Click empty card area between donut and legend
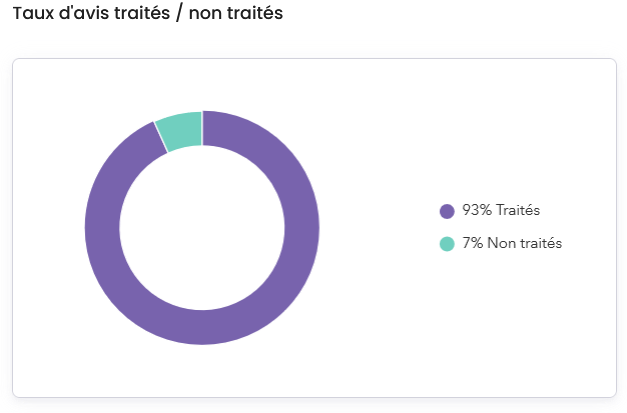This screenshot has height=413, width=627. click(375, 228)
